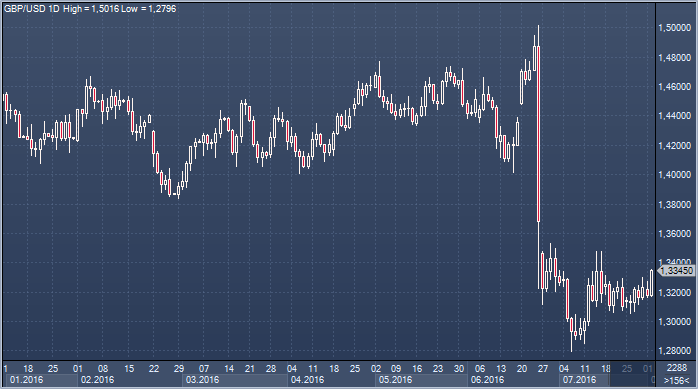698x389 pixels.
Task: Click the 1,48000 price axis label
Action: coord(674,58)
